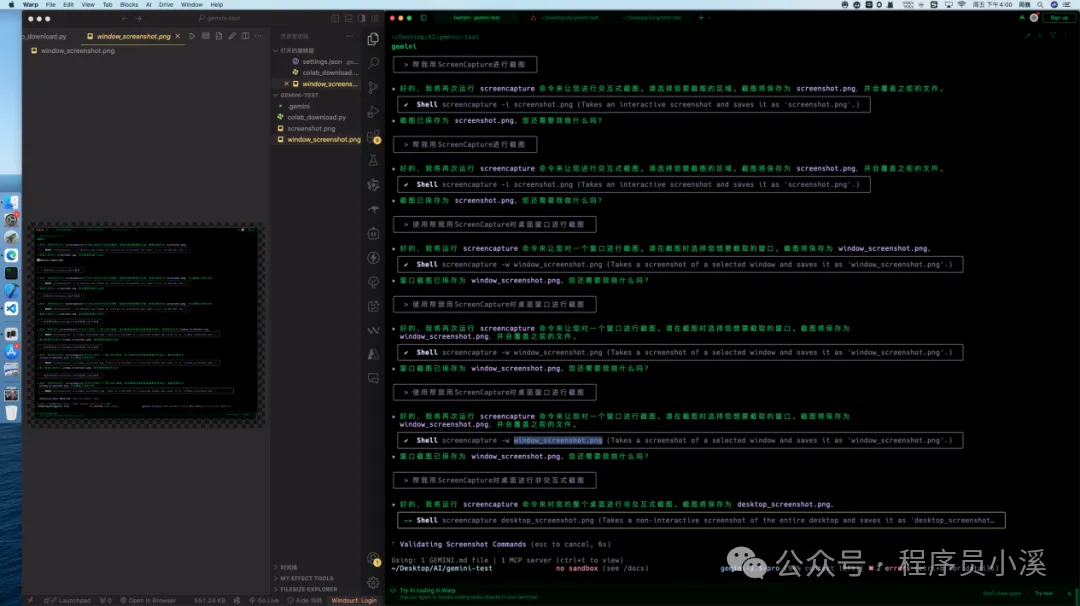Viewport: 1080px width, 606px height.
Task: Open the Source Control view
Action: [x=373, y=88]
